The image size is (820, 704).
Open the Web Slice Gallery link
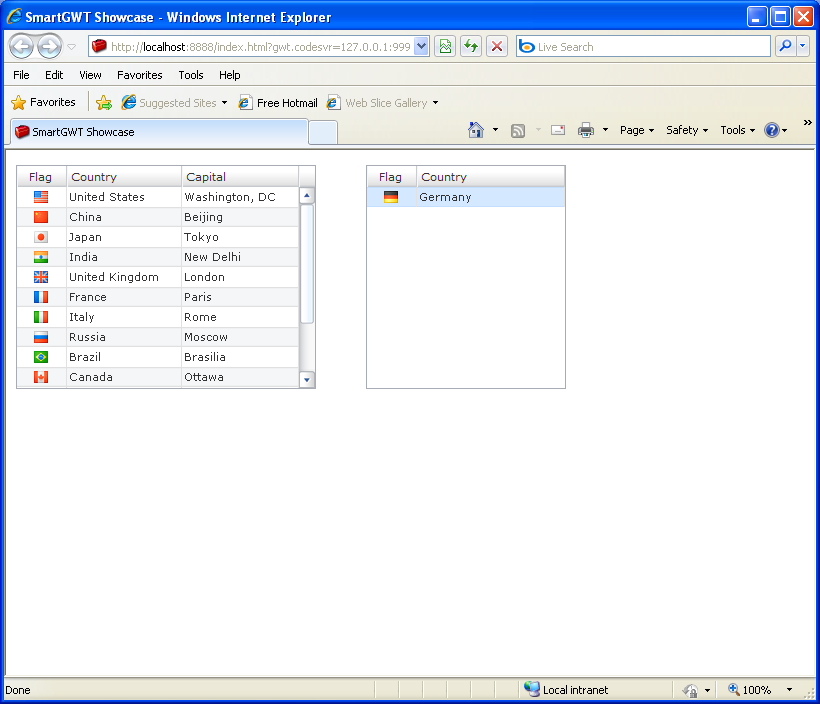tap(382, 103)
